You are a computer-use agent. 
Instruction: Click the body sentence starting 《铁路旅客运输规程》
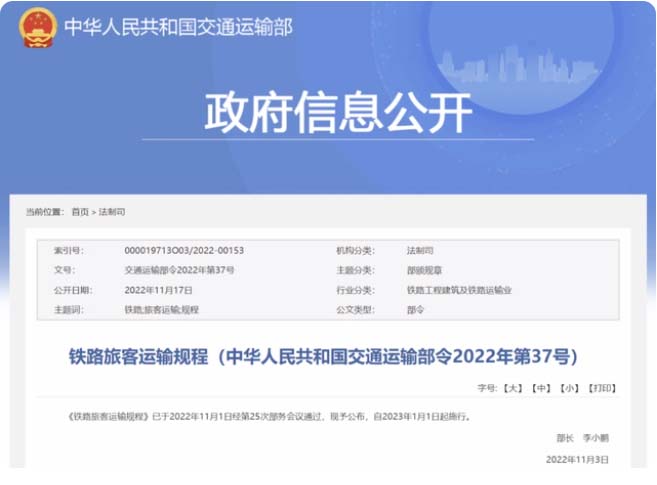click(269, 416)
